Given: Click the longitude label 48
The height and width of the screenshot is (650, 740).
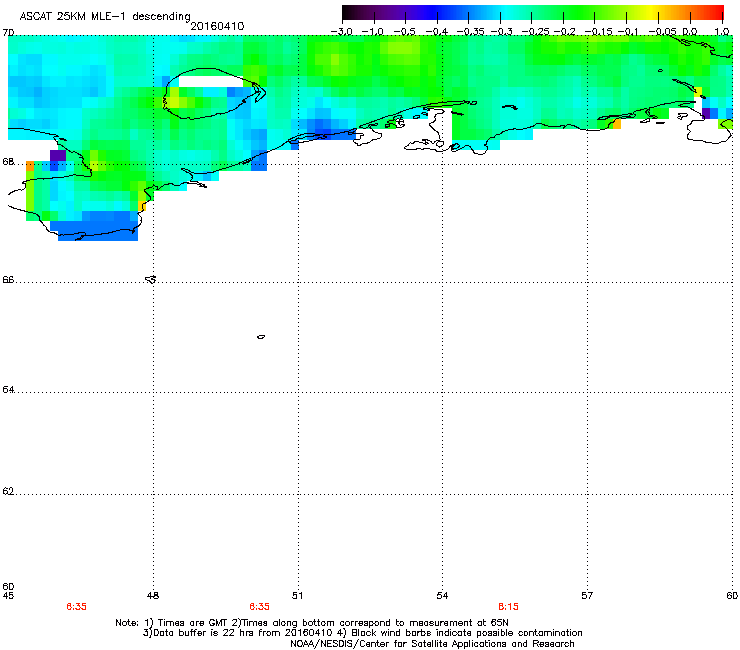Looking at the screenshot, I should point(153,596).
